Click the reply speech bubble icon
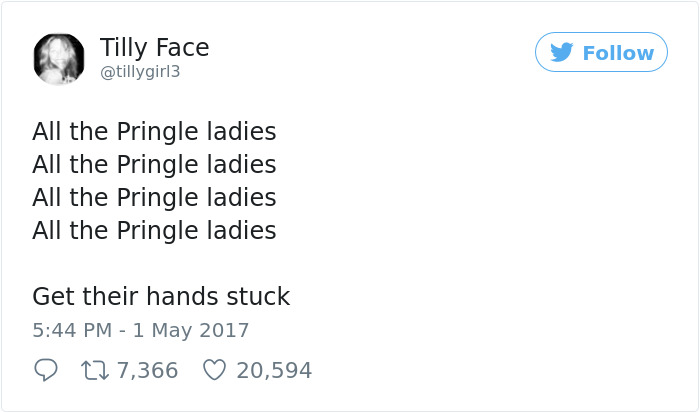 45,370
